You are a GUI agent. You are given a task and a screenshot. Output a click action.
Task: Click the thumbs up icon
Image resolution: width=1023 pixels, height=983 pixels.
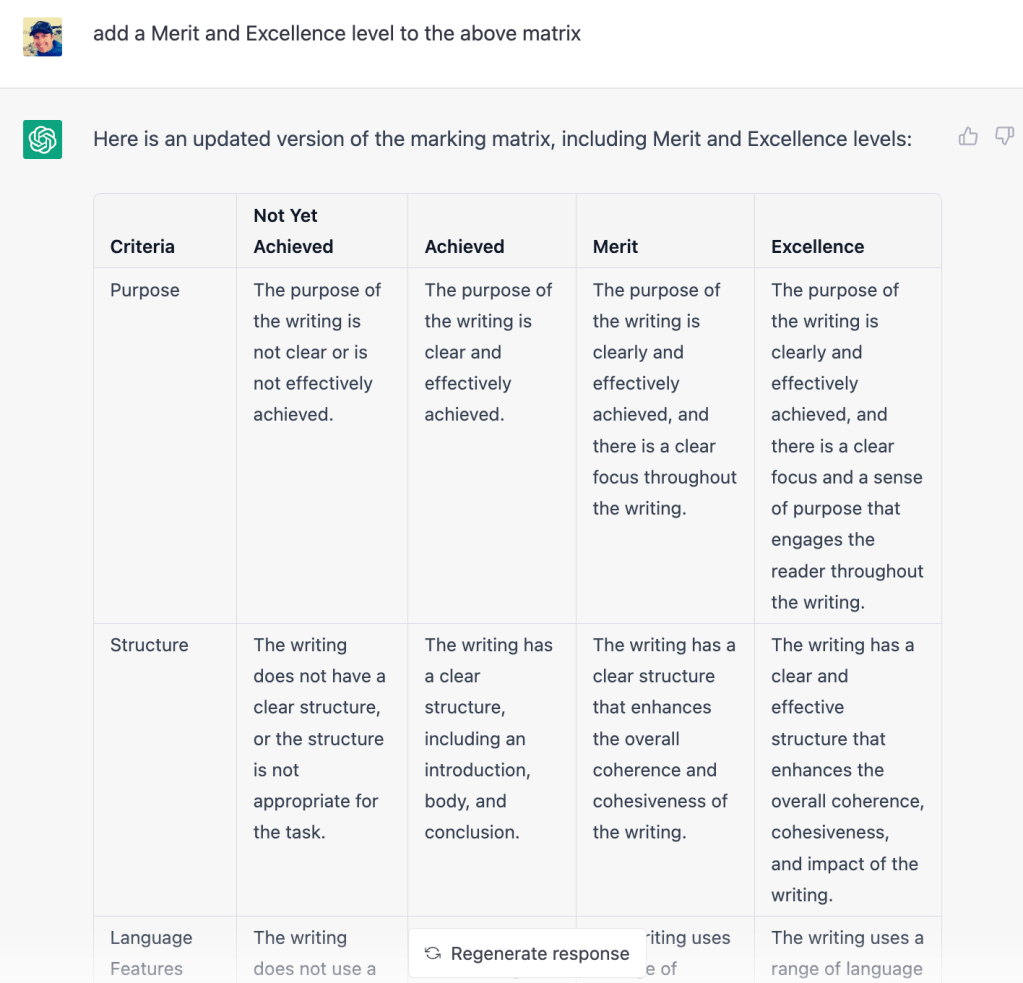pyautogui.click(x=968, y=137)
